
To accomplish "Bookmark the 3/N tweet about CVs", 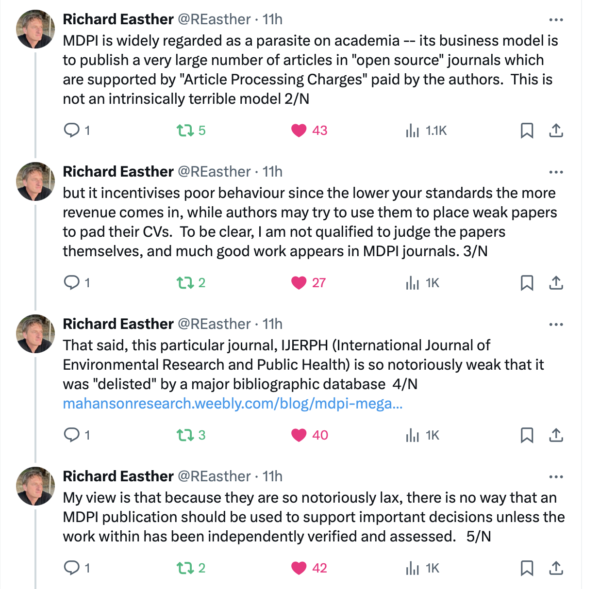I will tap(527, 282).
